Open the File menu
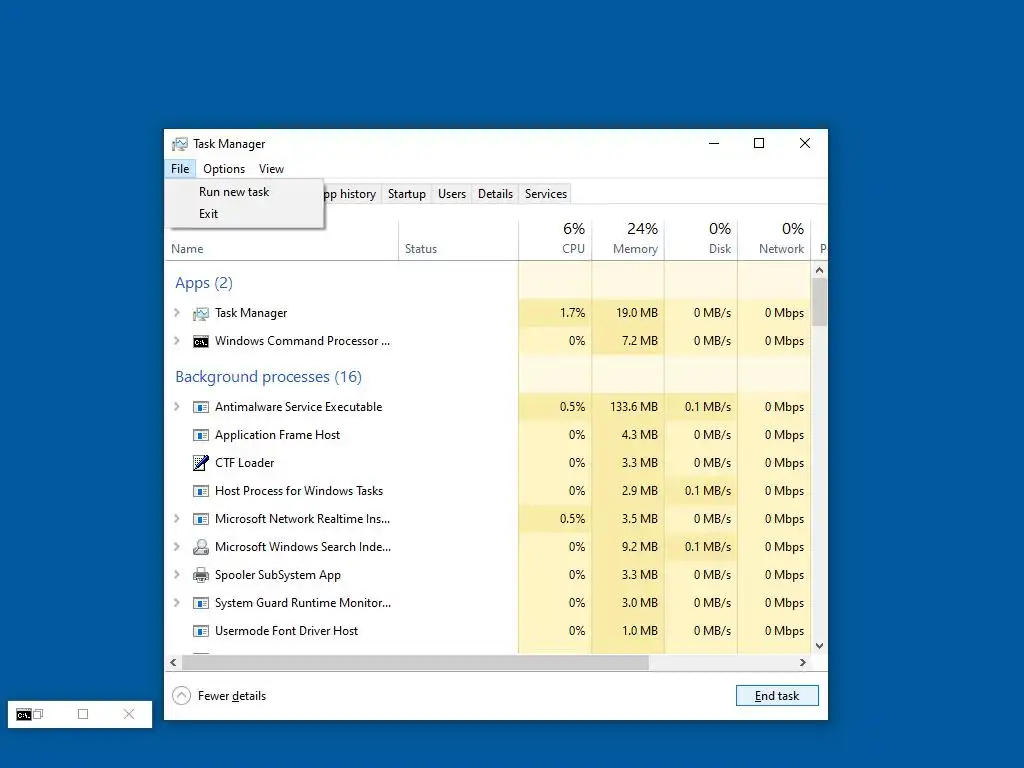 point(180,168)
